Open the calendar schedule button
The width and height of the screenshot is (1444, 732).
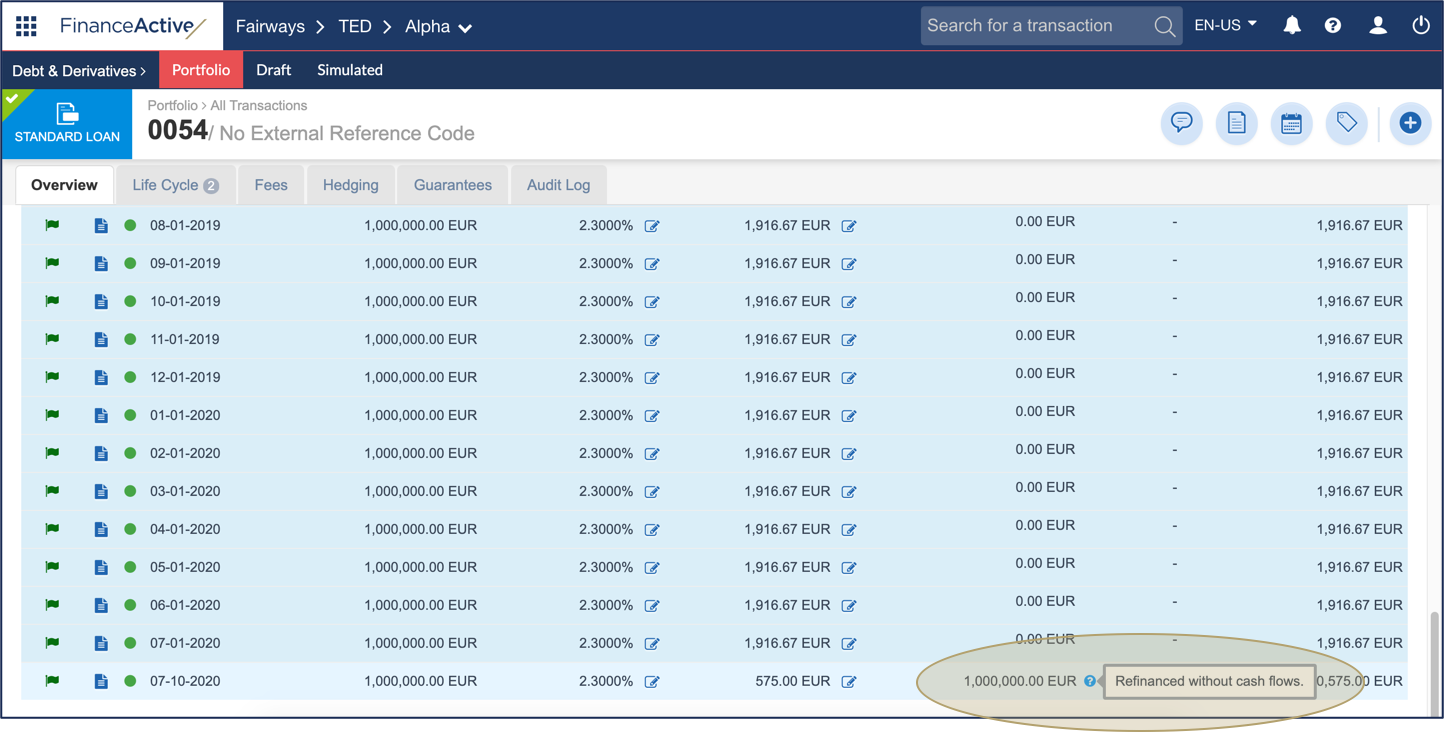[1292, 123]
